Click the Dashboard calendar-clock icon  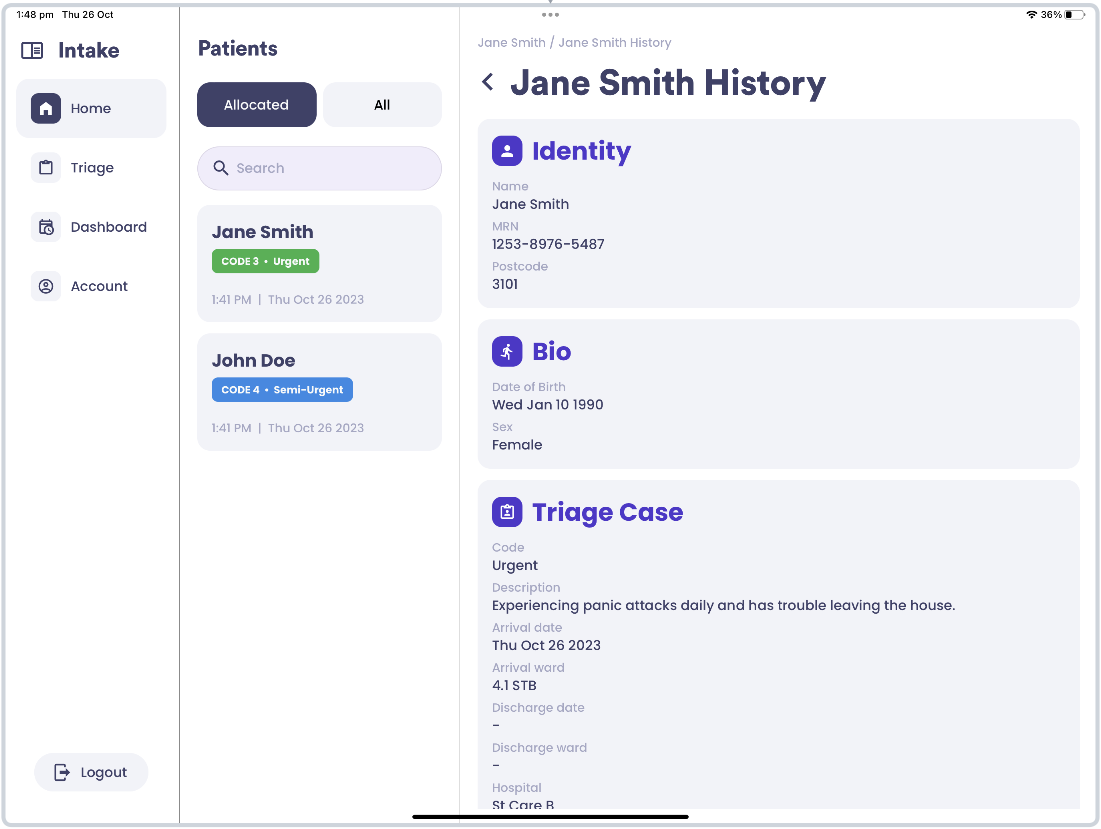pyautogui.click(x=46, y=227)
